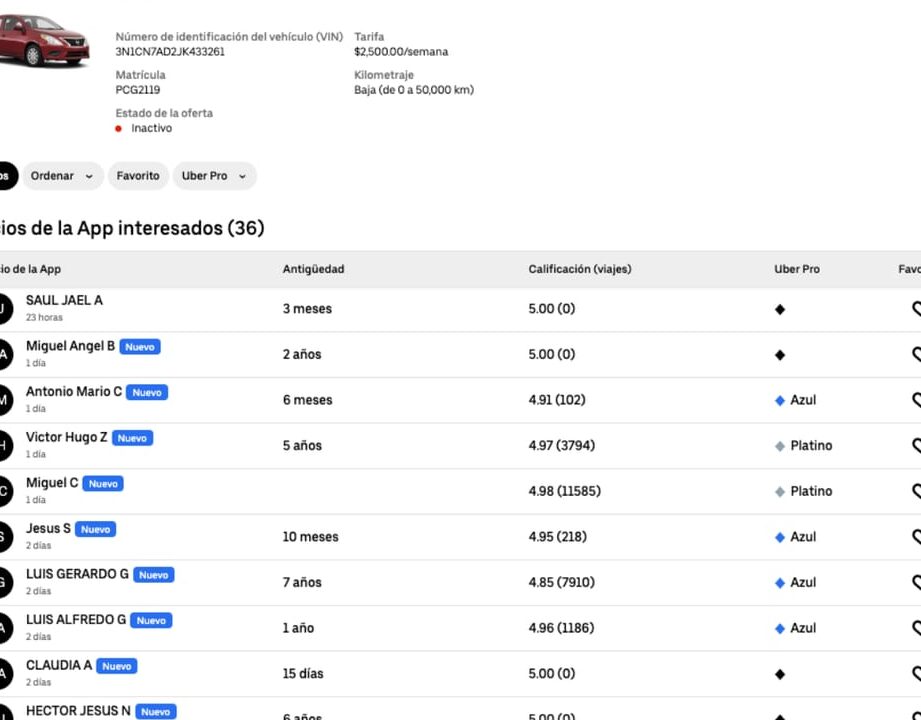Click avatar icon for Antonio Mario C

tap(4, 400)
